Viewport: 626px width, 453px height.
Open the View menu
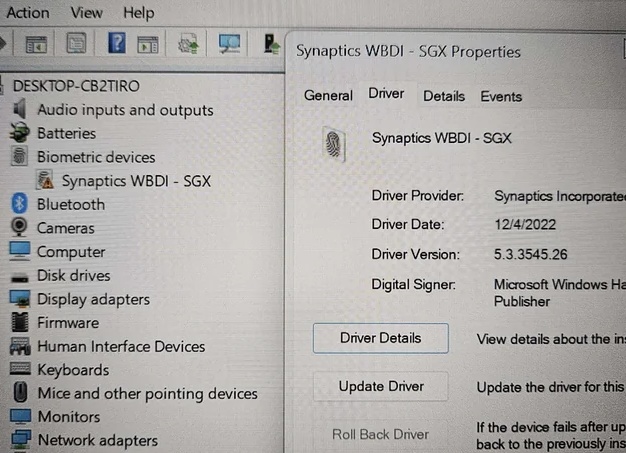87,13
